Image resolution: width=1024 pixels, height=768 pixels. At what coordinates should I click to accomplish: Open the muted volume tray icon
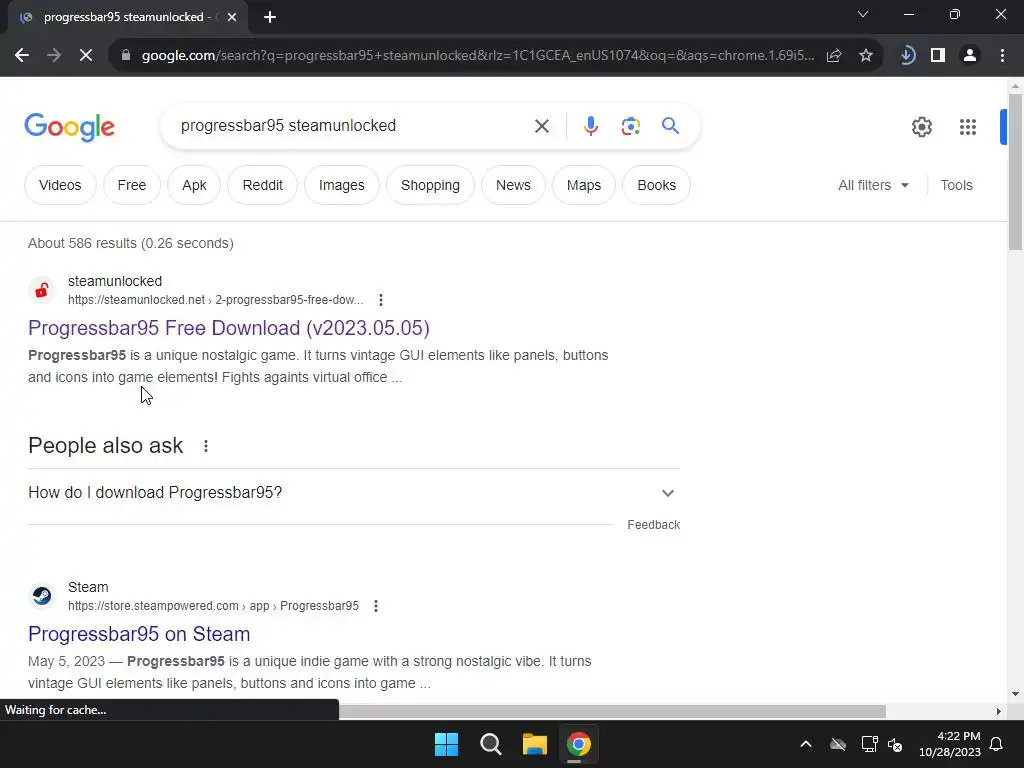point(895,744)
